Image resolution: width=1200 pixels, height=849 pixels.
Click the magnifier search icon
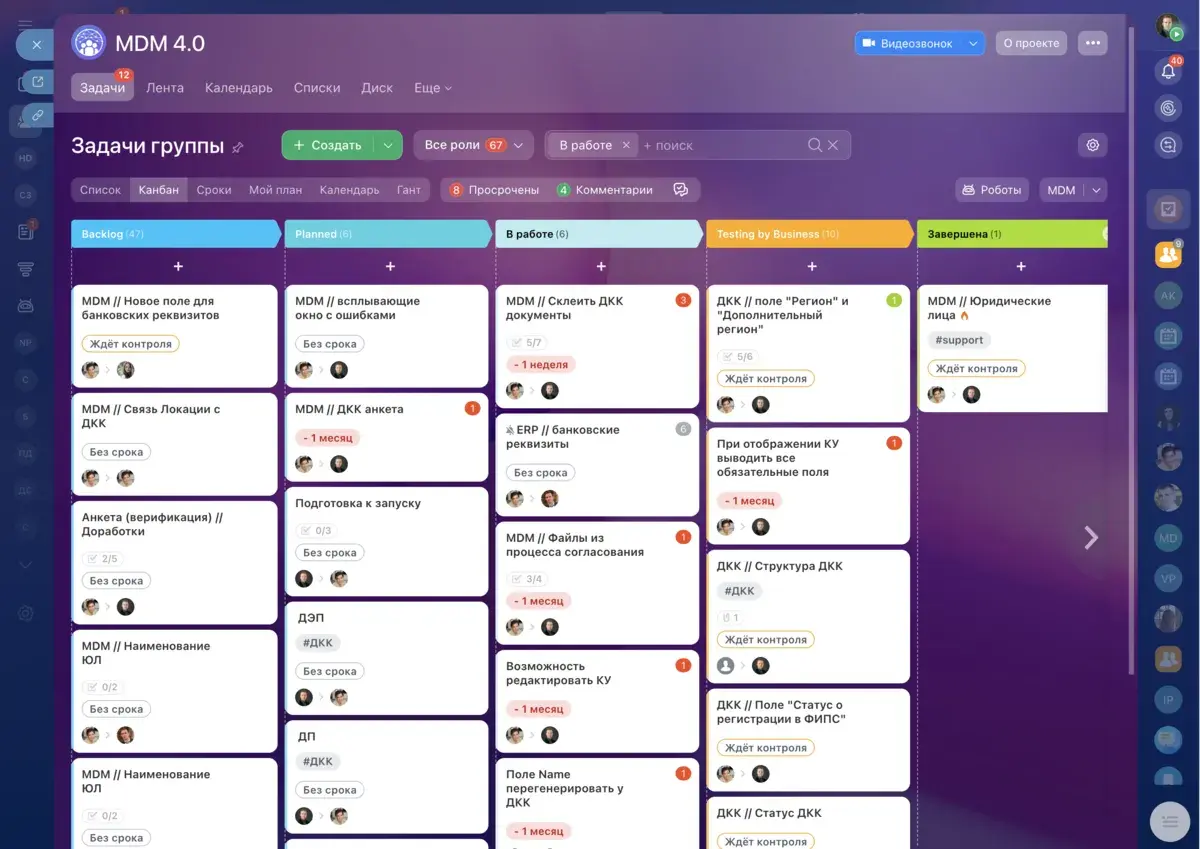pos(815,145)
